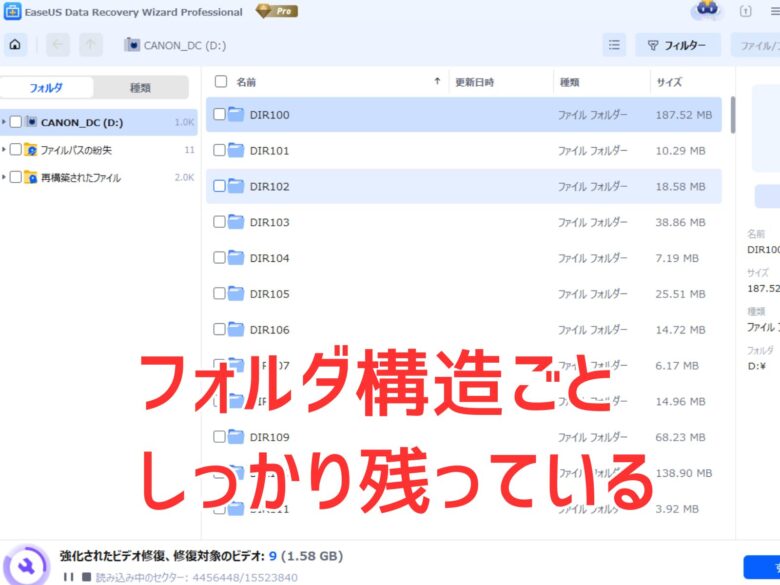
Task: Open the hamburger menu icon
Action: [x=775, y=11]
